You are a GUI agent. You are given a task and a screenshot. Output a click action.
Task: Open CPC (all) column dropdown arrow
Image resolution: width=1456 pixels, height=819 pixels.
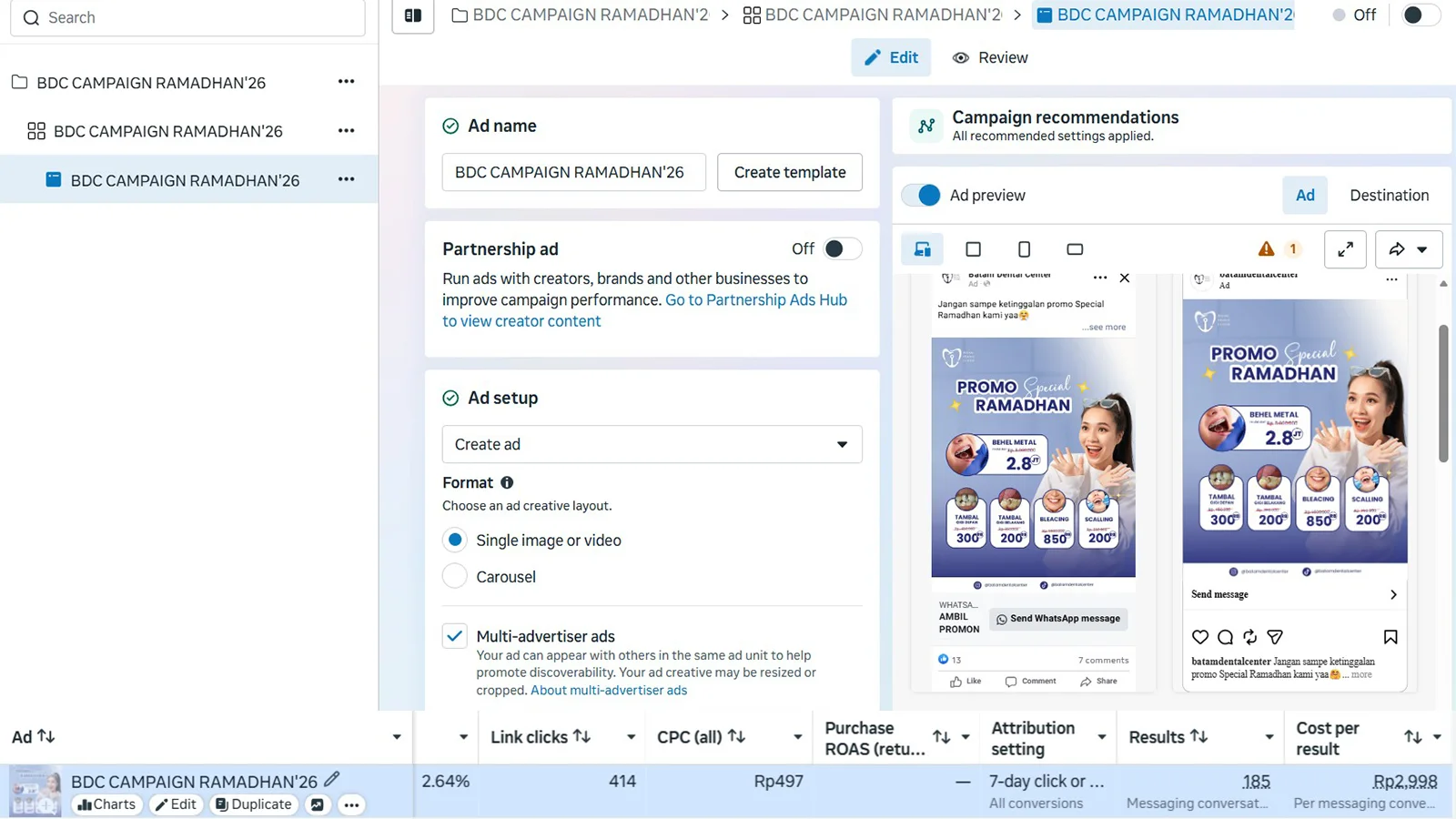pyautogui.click(x=797, y=737)
